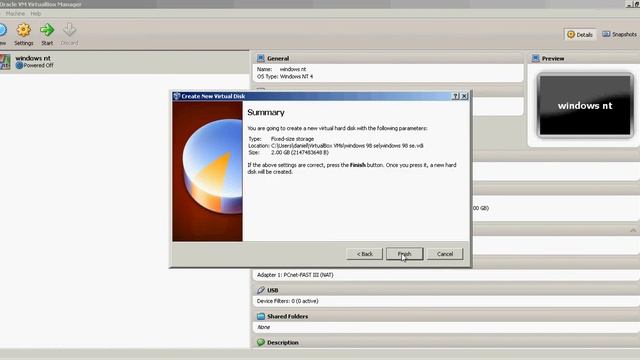Open Settings gear in VirtualBox toolbar

[24, 34]
